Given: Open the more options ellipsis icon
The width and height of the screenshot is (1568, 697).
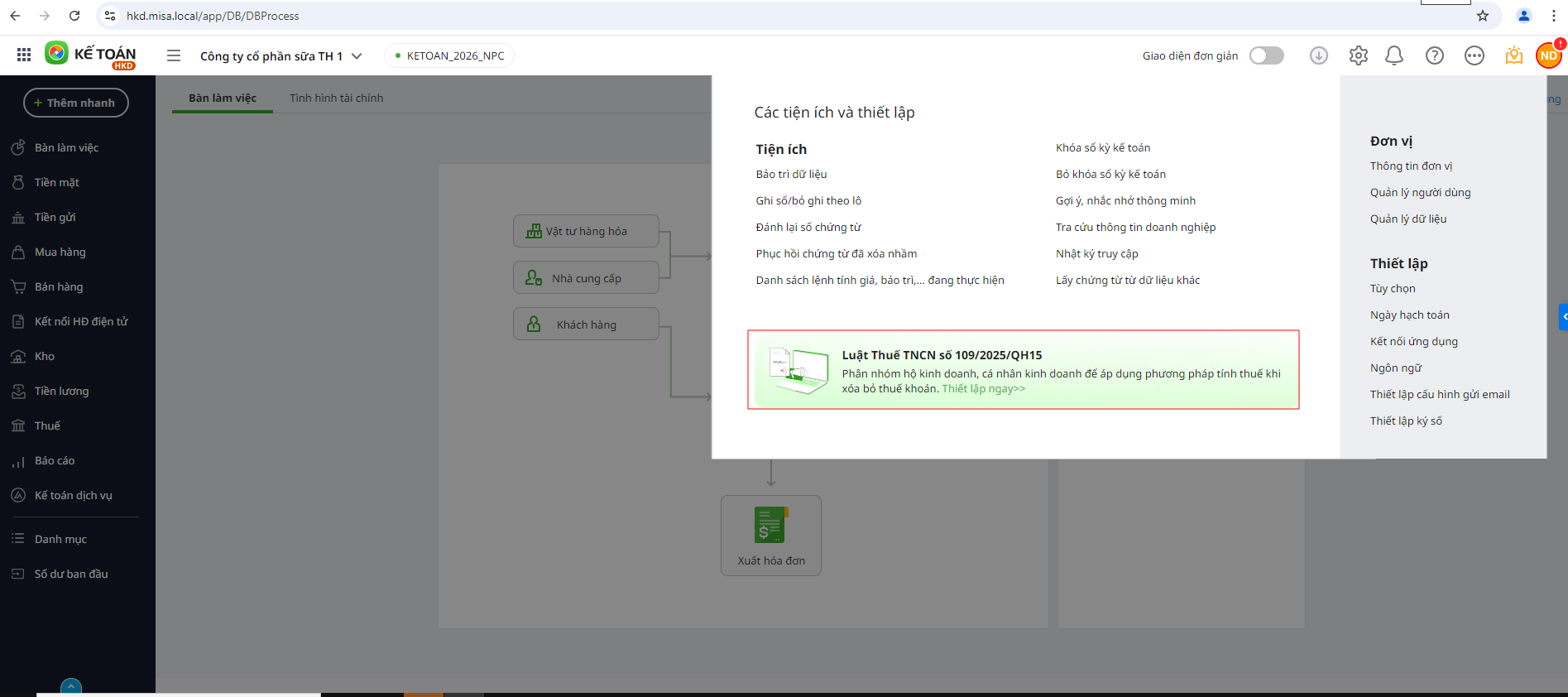Looking at the screenshot, I should pos(1474,55).
